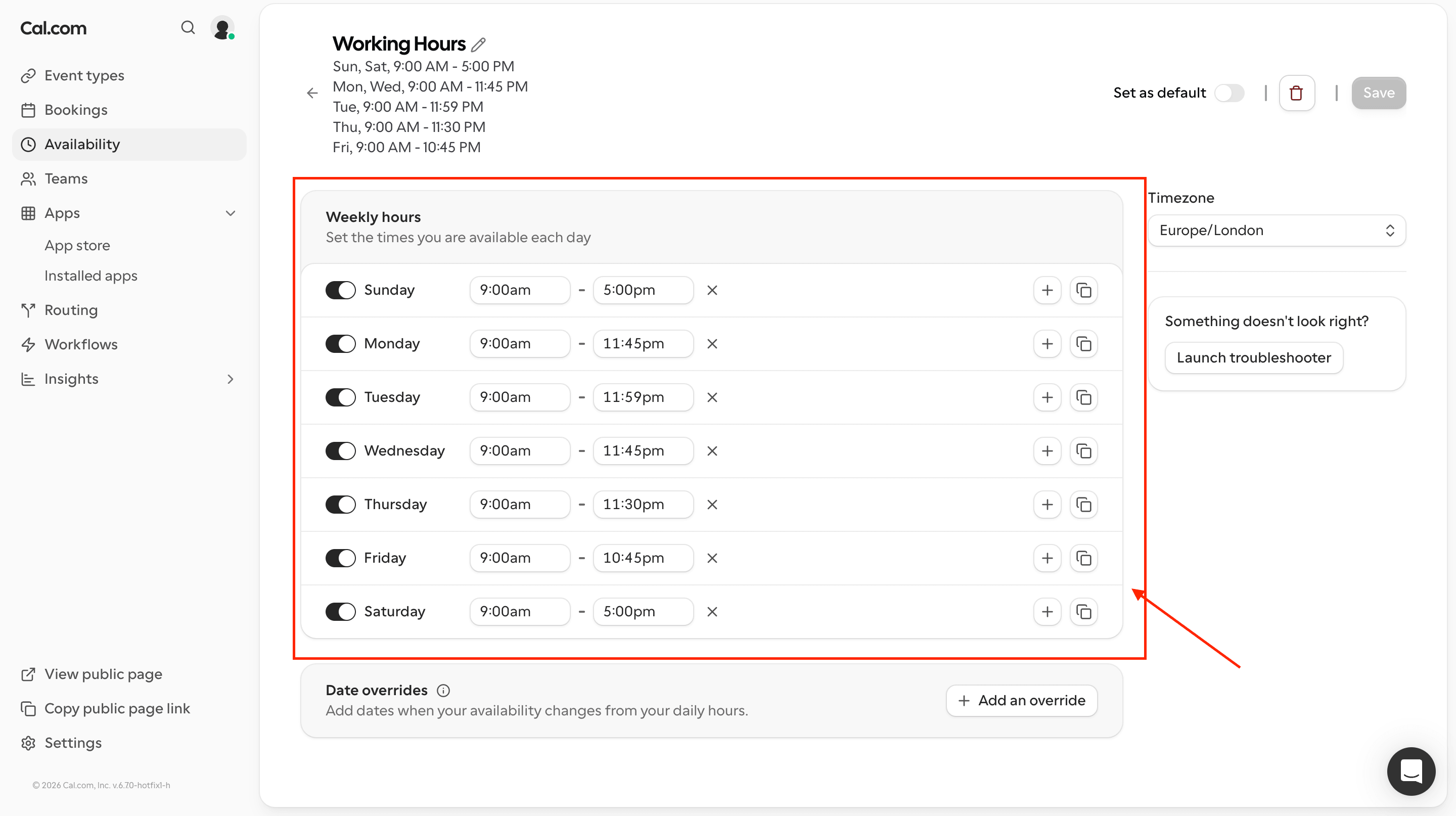Image resolution: width=1456 pixels, height=816 pixels.
Task: Open Workflows in the sidebar
Action: tap(129, 344)
